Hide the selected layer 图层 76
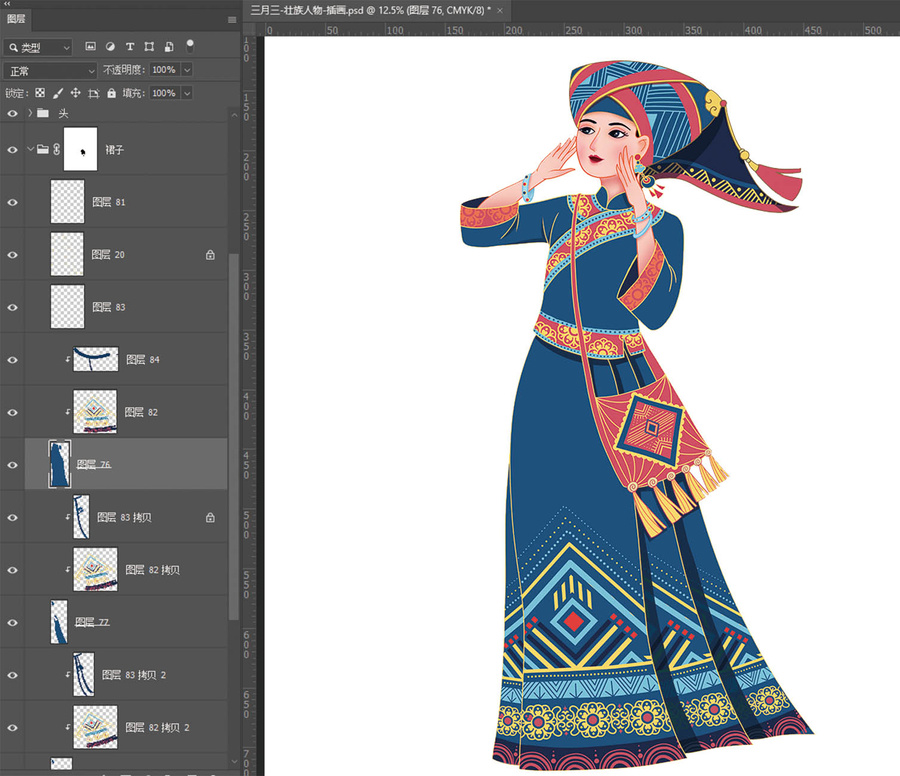Image resolution: width=900 pixels, height=776 pixels. click(x=12, y=465)
